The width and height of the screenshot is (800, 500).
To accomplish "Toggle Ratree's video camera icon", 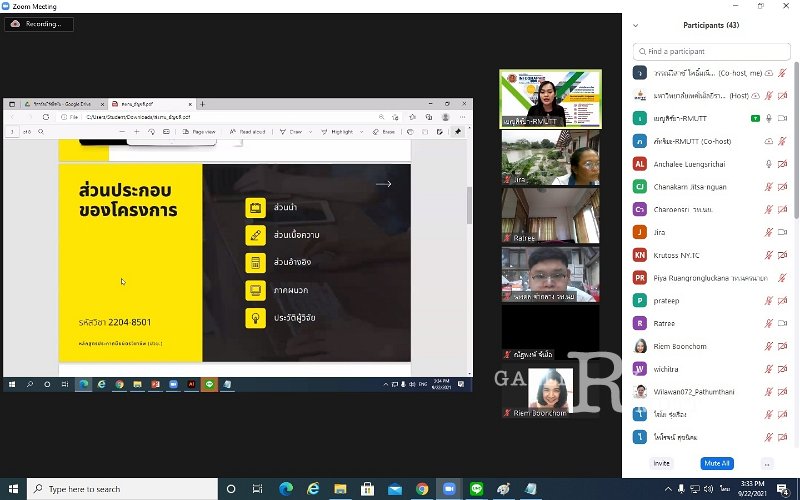I will click(x=782, y=323).
